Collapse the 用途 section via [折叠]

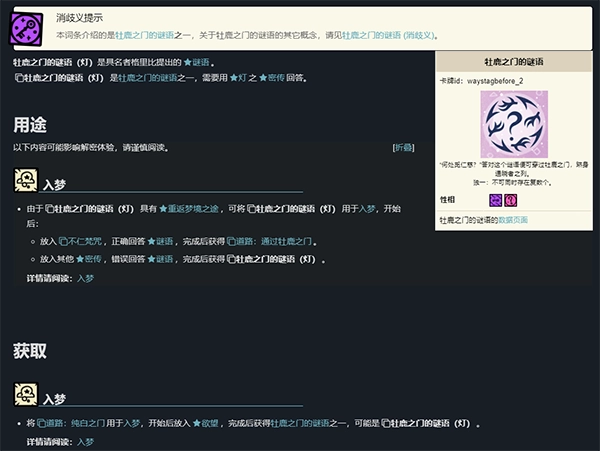pos(403,148)
